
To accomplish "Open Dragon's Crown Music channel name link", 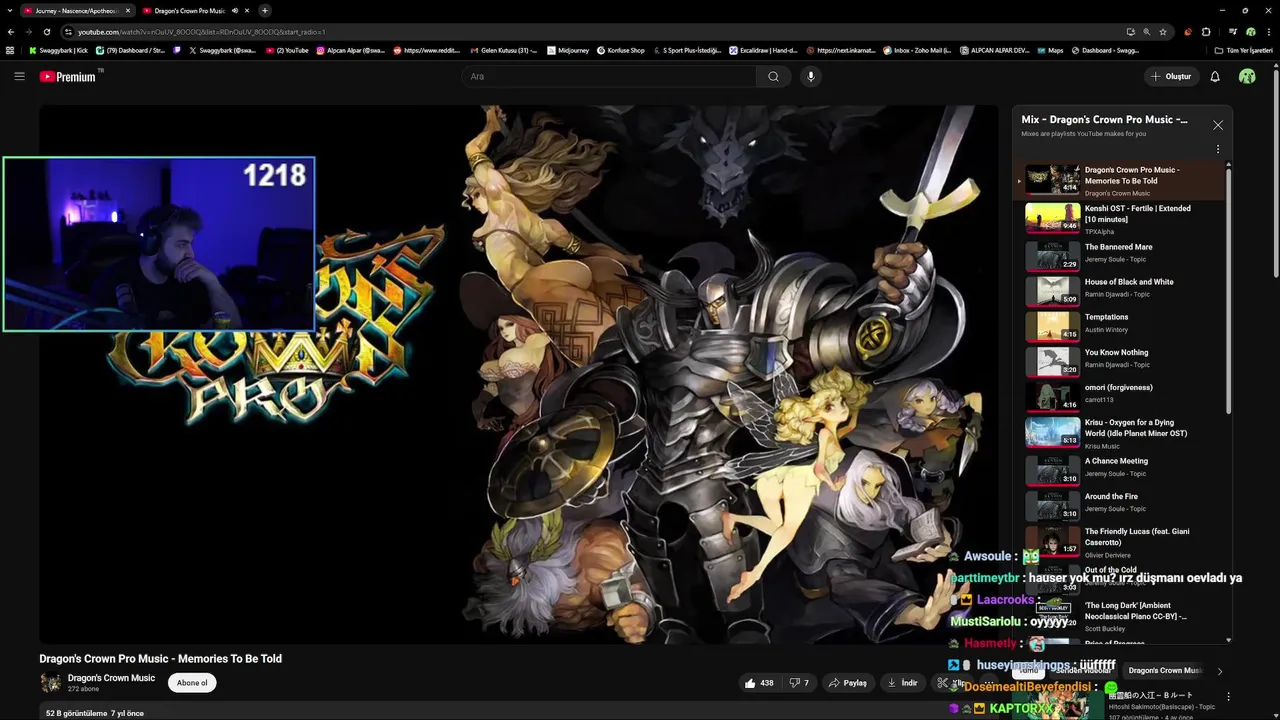I will [x=111, y=678].
